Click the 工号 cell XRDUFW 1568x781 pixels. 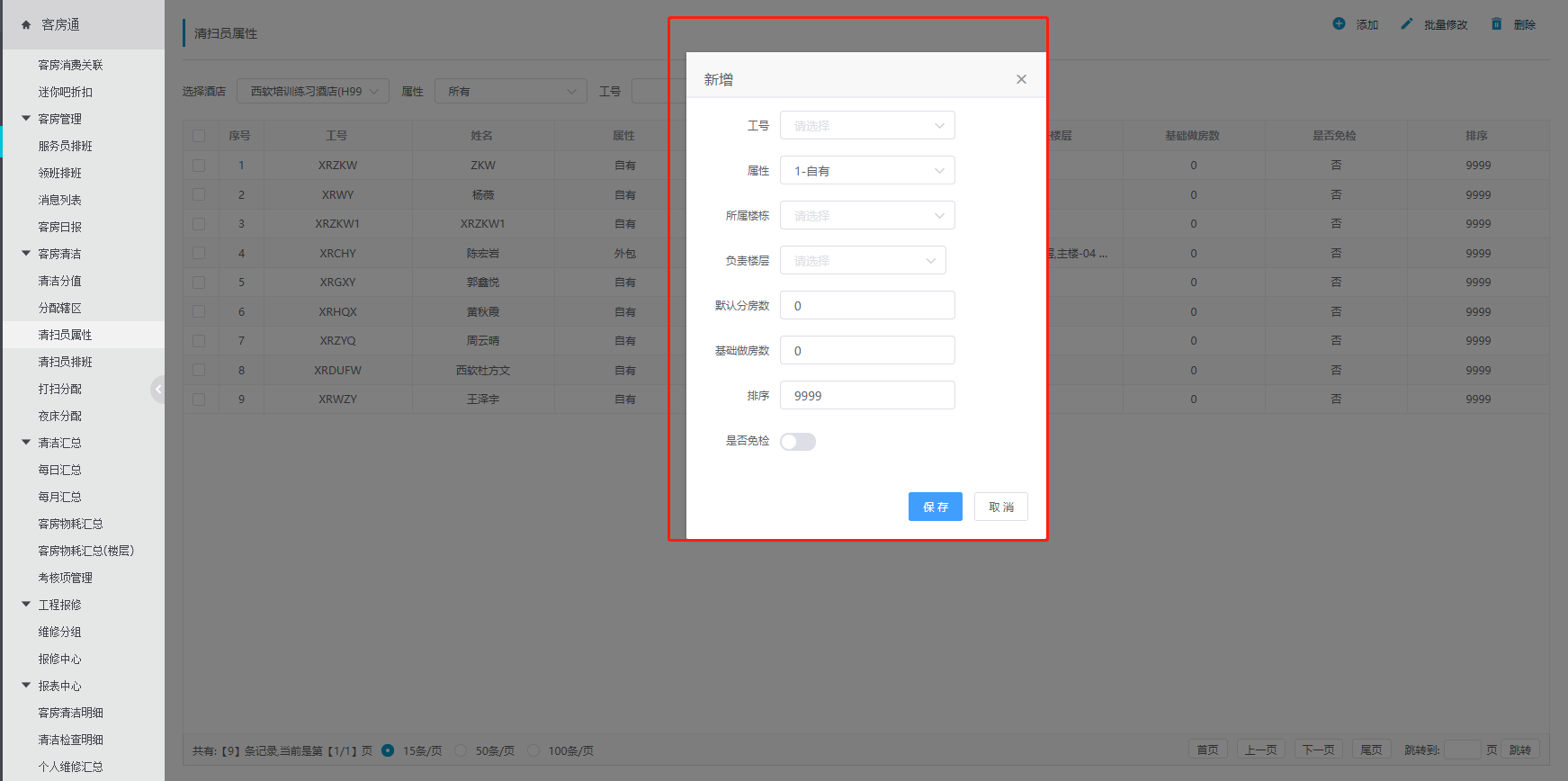click(337, 371)
